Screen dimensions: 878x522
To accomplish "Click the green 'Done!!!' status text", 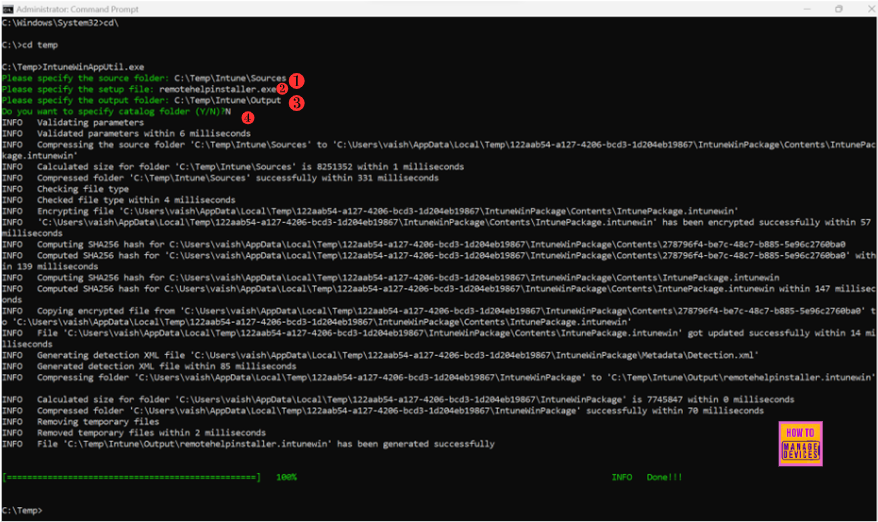I will (x=664, y=477).
